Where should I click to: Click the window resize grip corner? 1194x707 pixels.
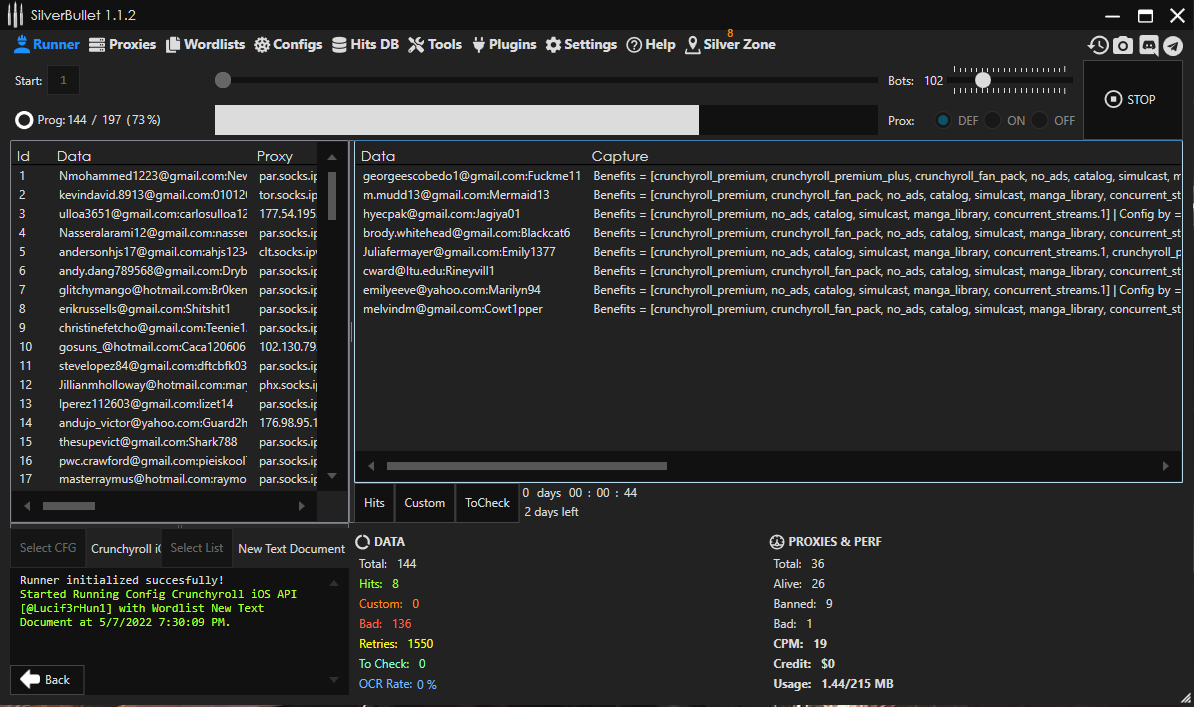pos(1185,698)
